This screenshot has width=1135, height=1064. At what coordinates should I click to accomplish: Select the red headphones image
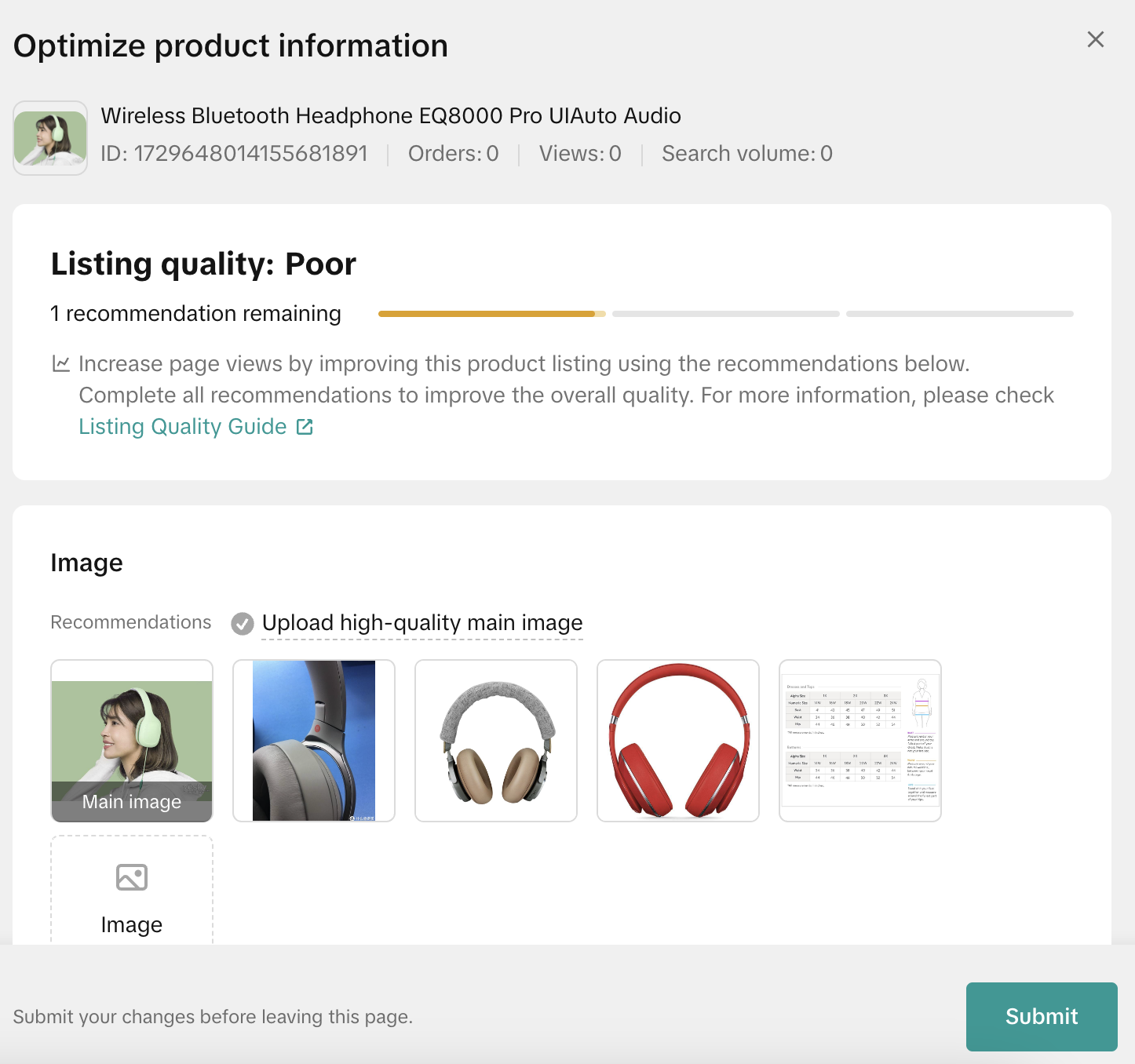tap(678, 741)
